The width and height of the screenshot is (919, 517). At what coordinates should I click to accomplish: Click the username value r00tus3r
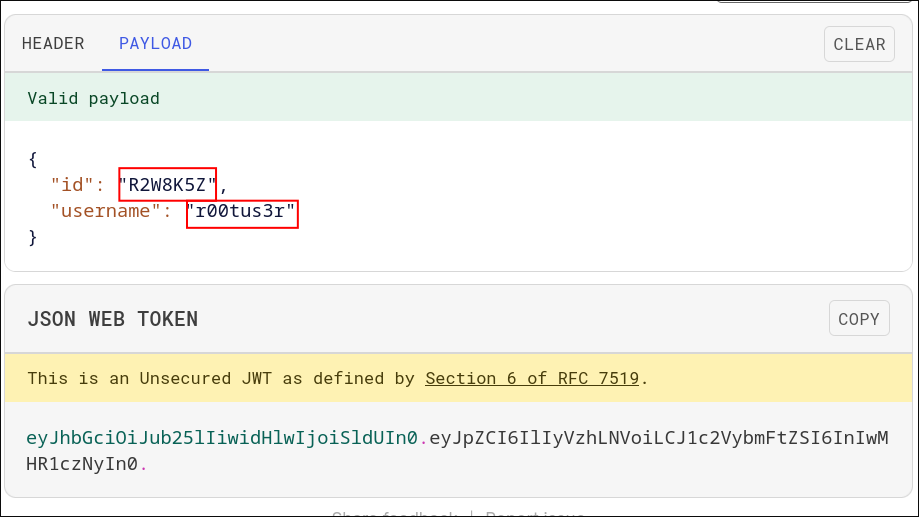pos(242,211)
